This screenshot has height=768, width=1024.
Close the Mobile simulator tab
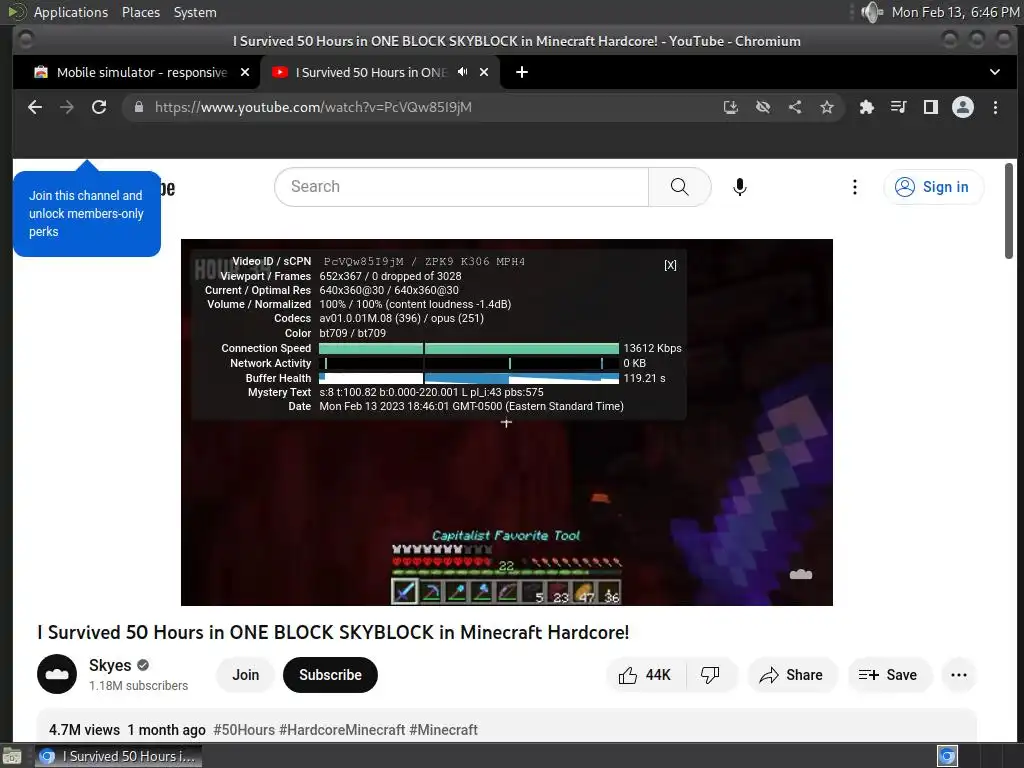click(245, 72)
